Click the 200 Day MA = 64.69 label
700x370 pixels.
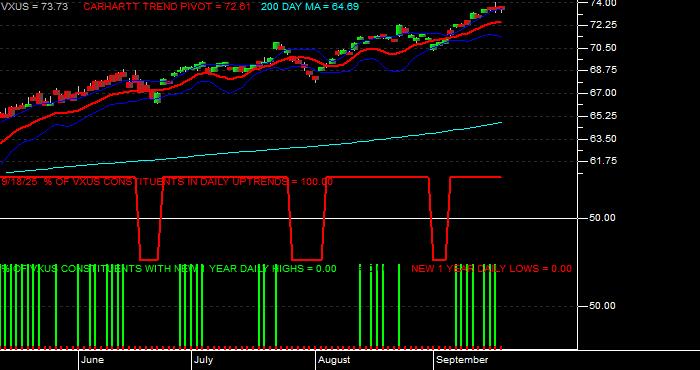(310, 7)
